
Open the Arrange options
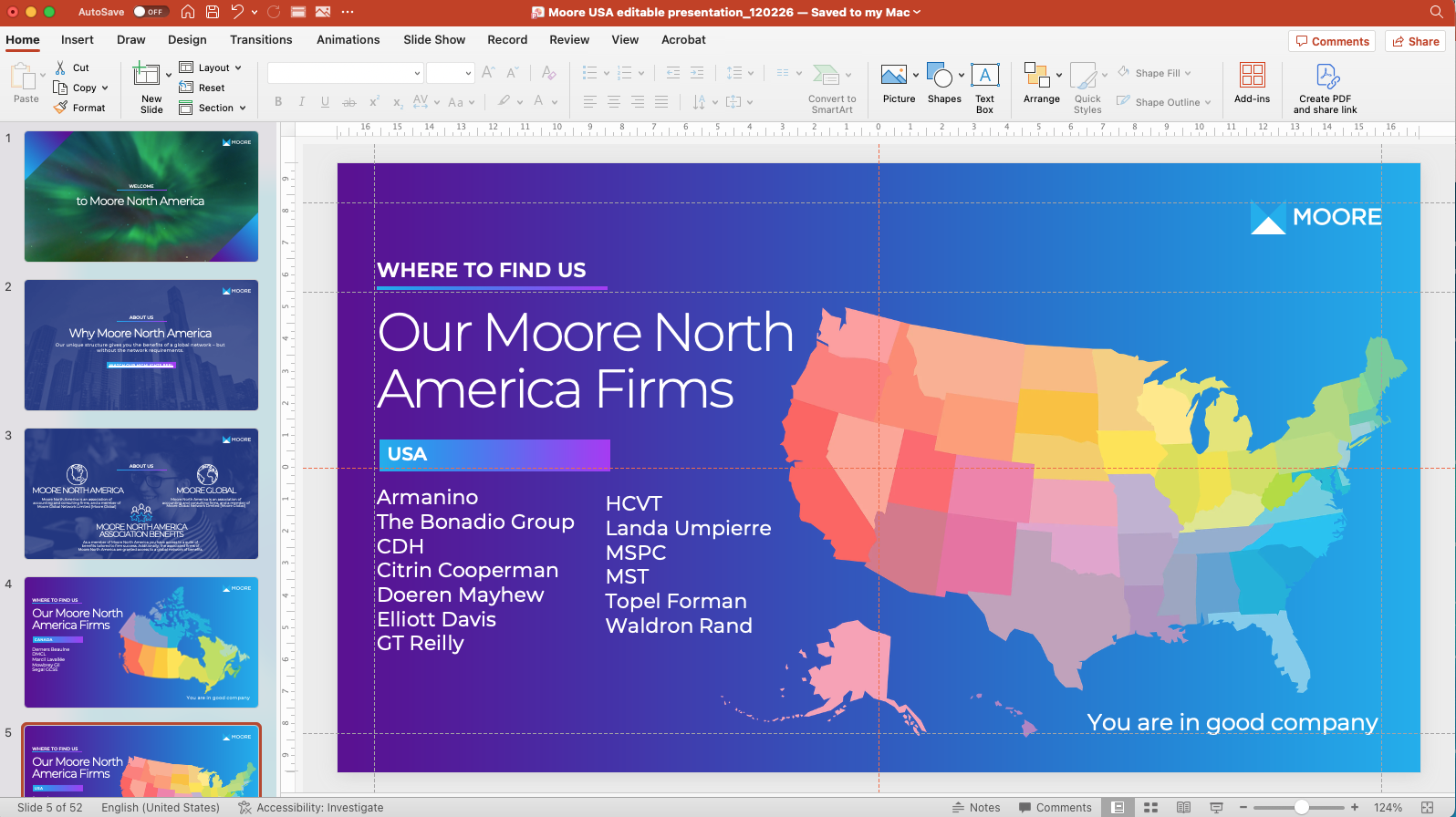(1041, 84)
